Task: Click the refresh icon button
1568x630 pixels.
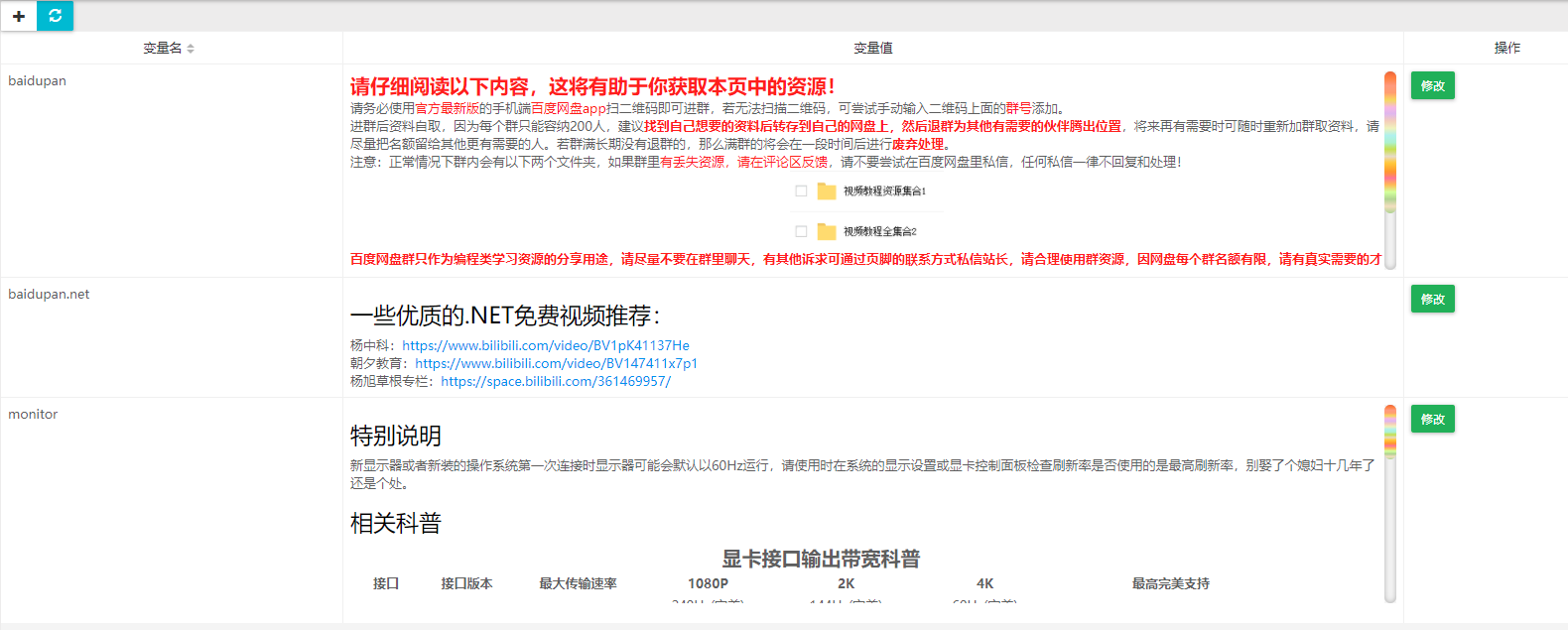Action: tap(56, 16)
